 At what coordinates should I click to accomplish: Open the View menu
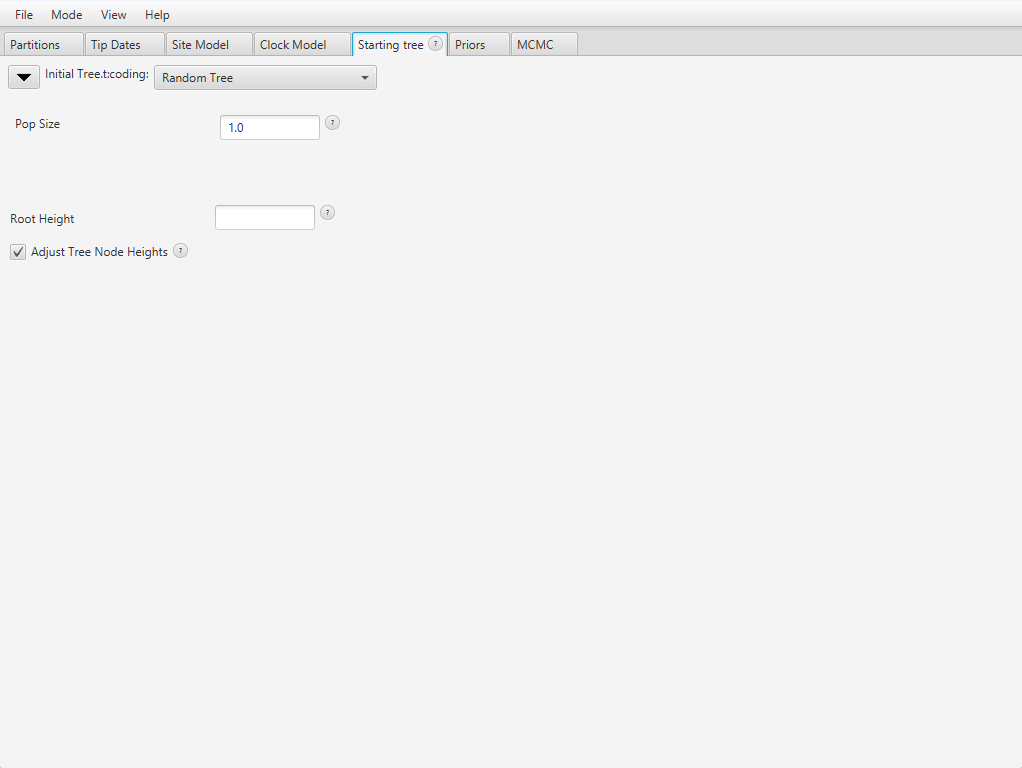click(113, 14)
